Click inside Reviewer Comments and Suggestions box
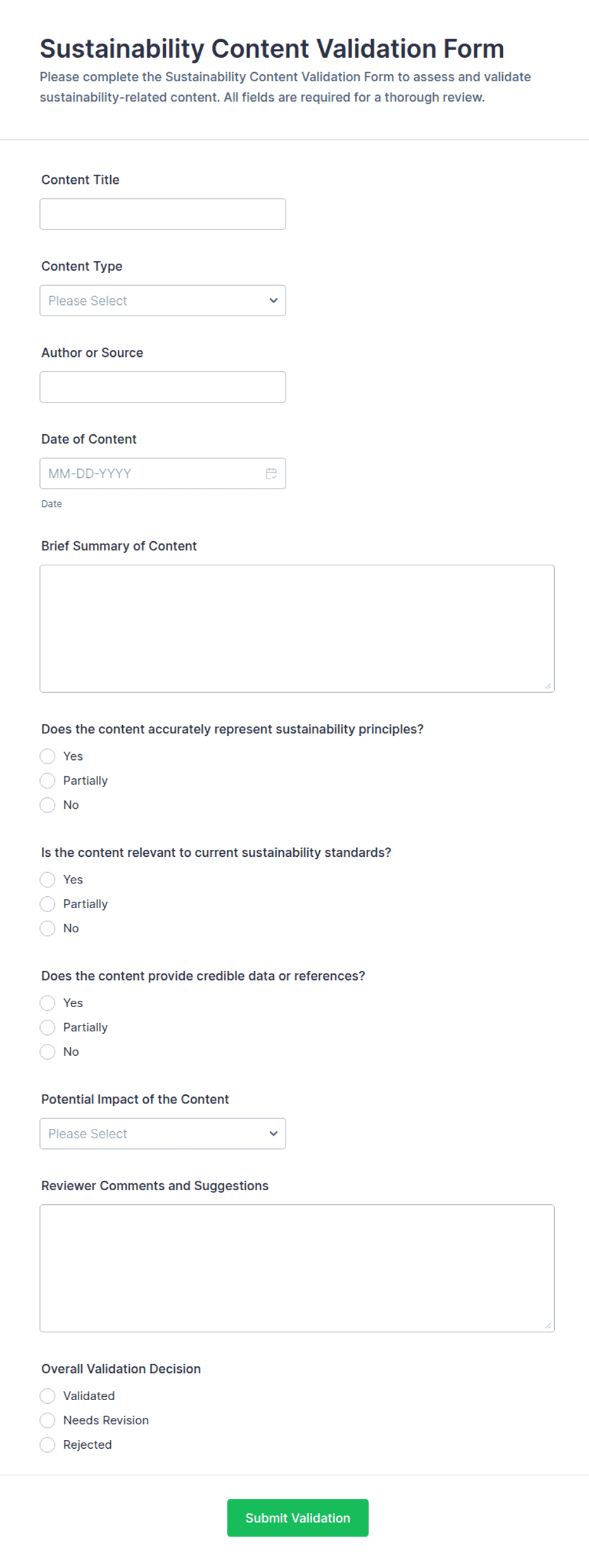 point(297,1268)
